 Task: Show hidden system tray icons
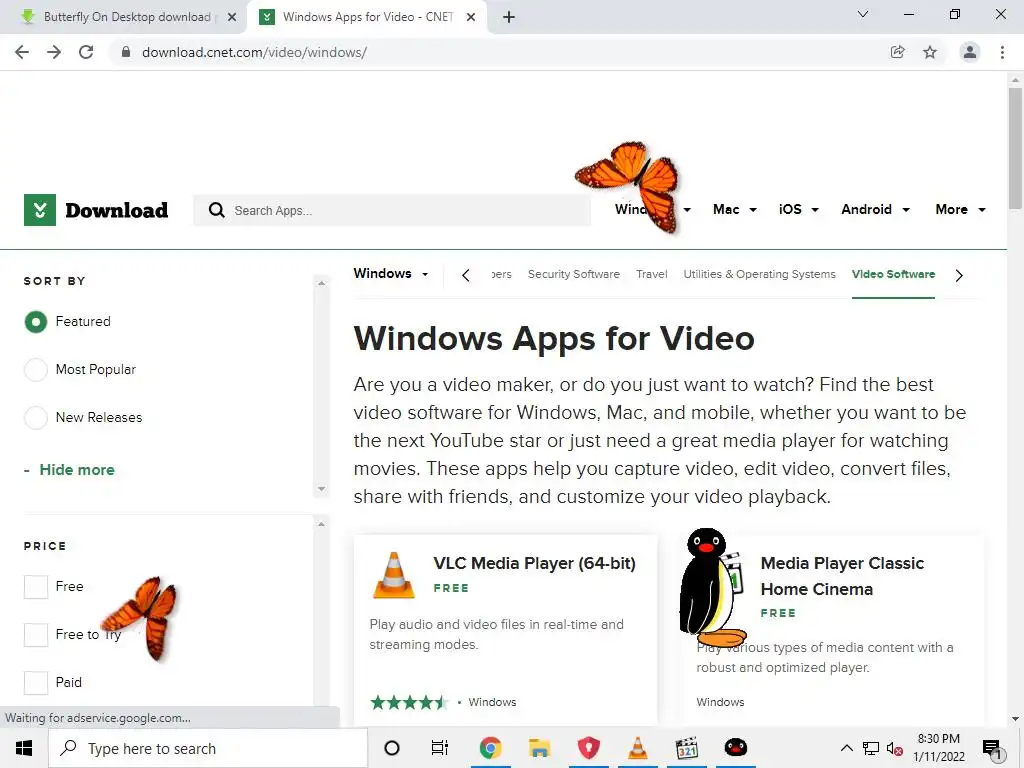point(846,748)
